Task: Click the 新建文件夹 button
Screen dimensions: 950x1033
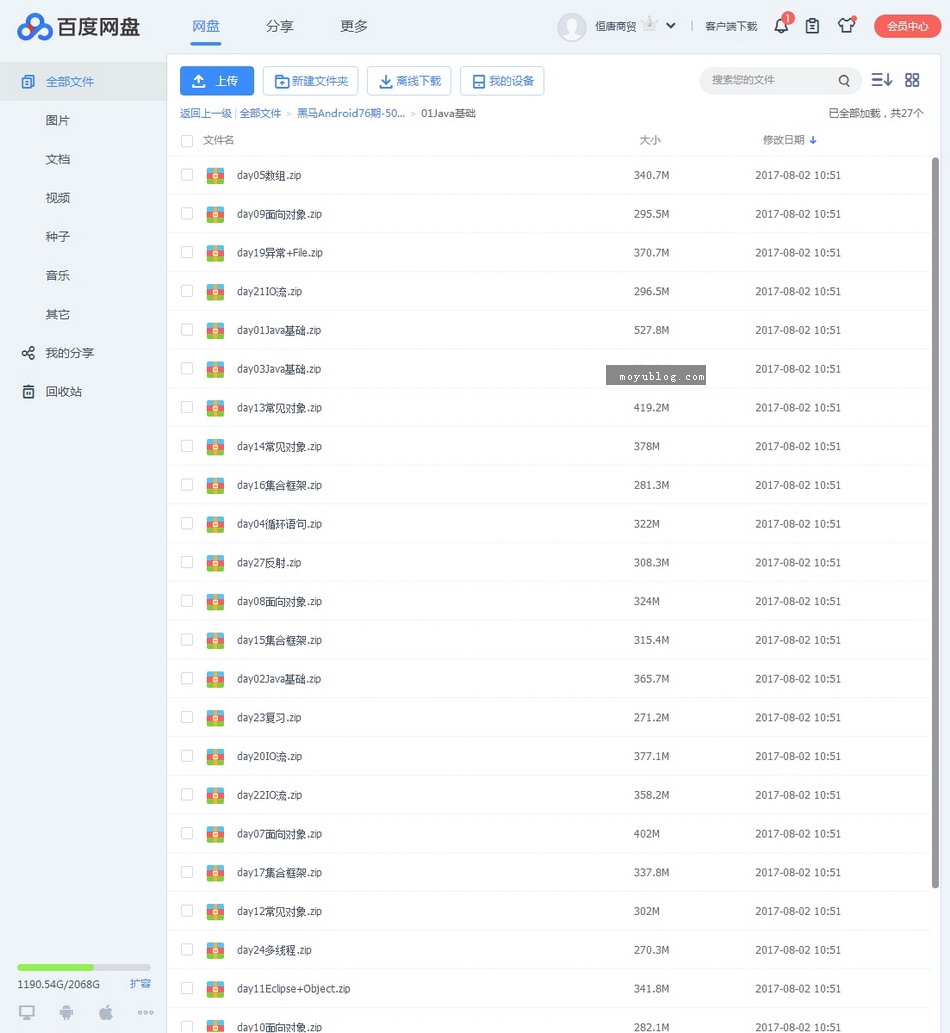Action: click(x=310, y=81)
